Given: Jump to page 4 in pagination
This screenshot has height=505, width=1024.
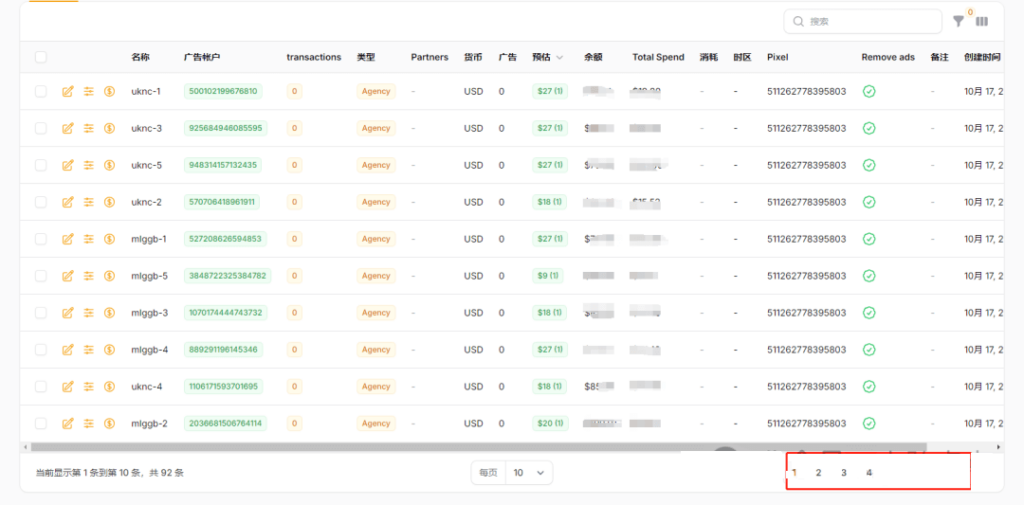Looking at the screenshot, I should tap(869, 473).
